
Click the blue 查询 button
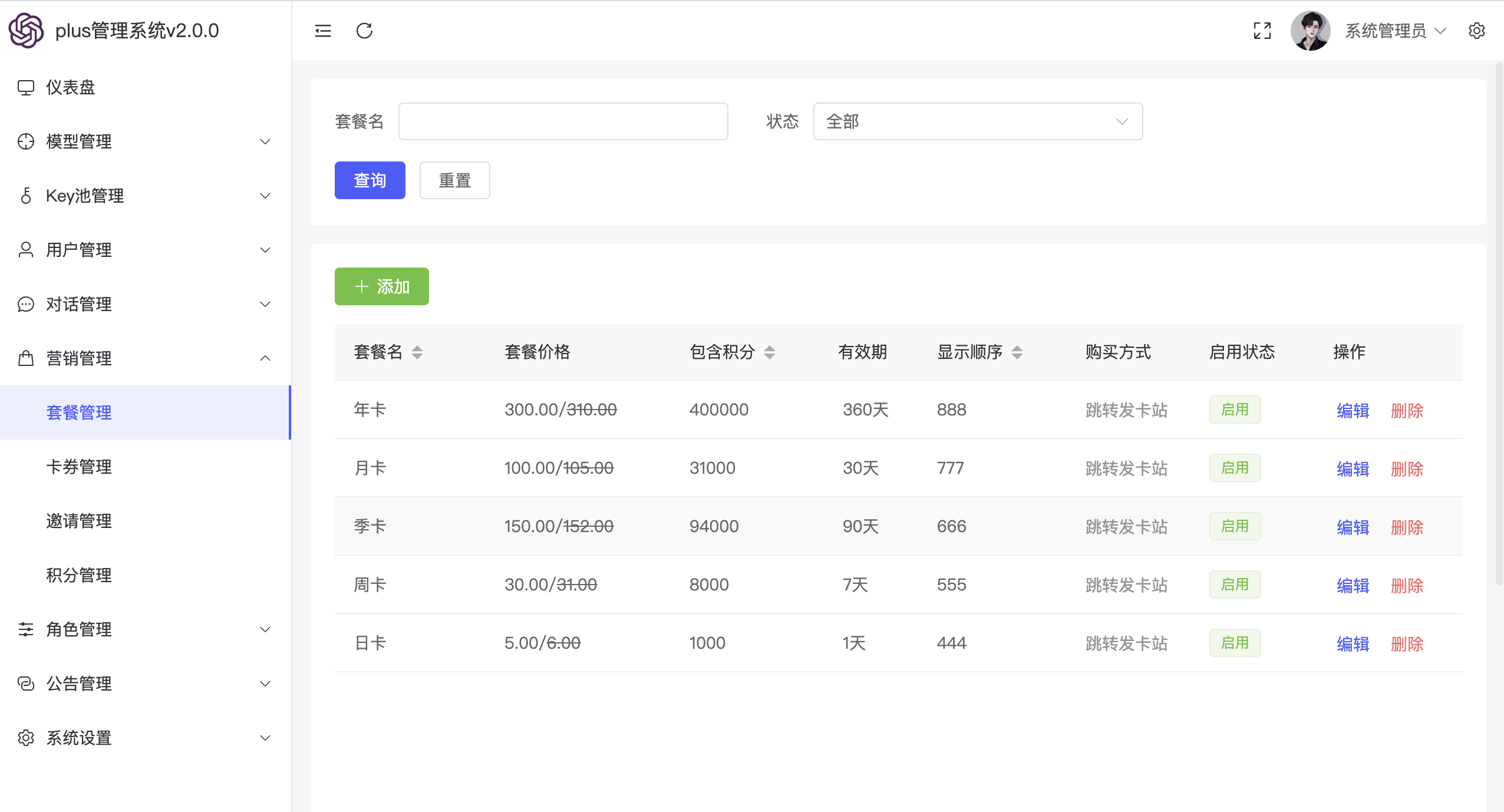(370, 180)
